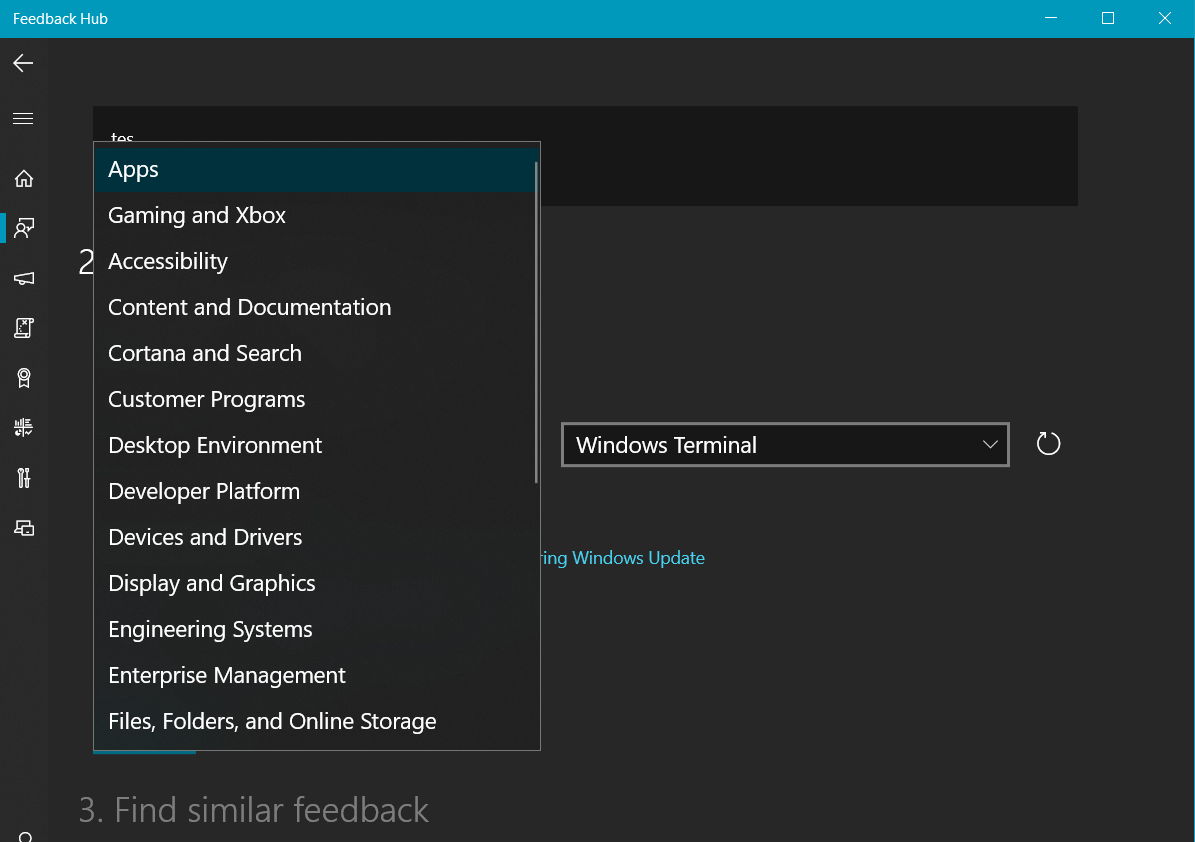
Task: Select Enterprise Management category
Action: click(315, 675)
